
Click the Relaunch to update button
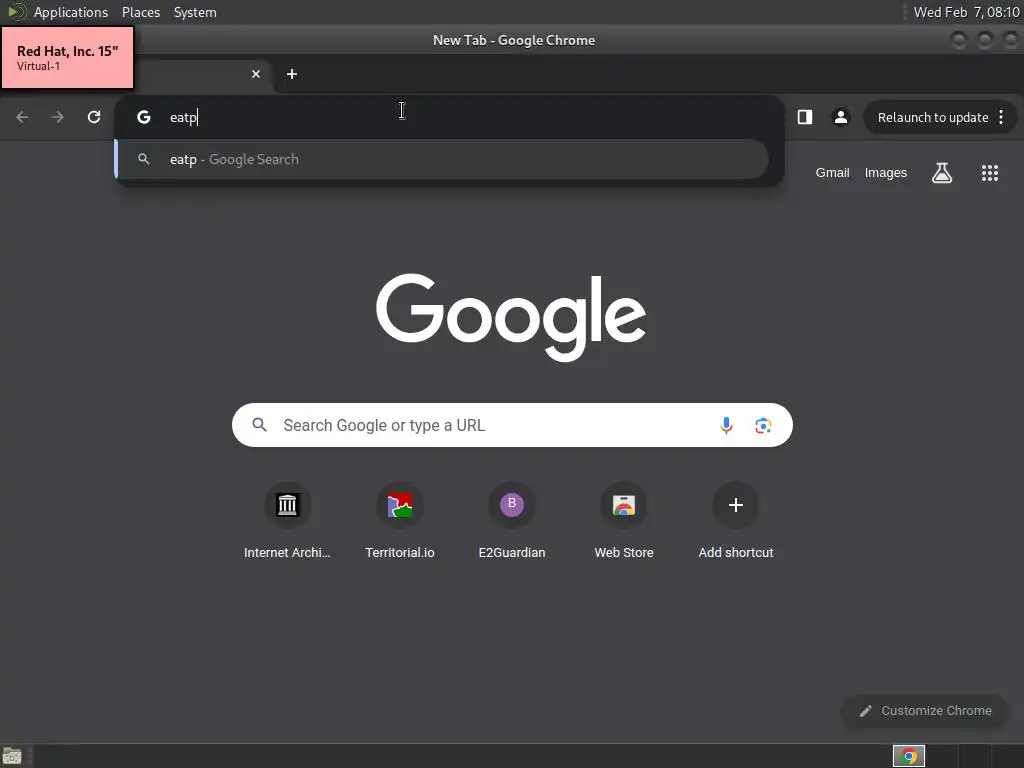click(x=933, y=118)
